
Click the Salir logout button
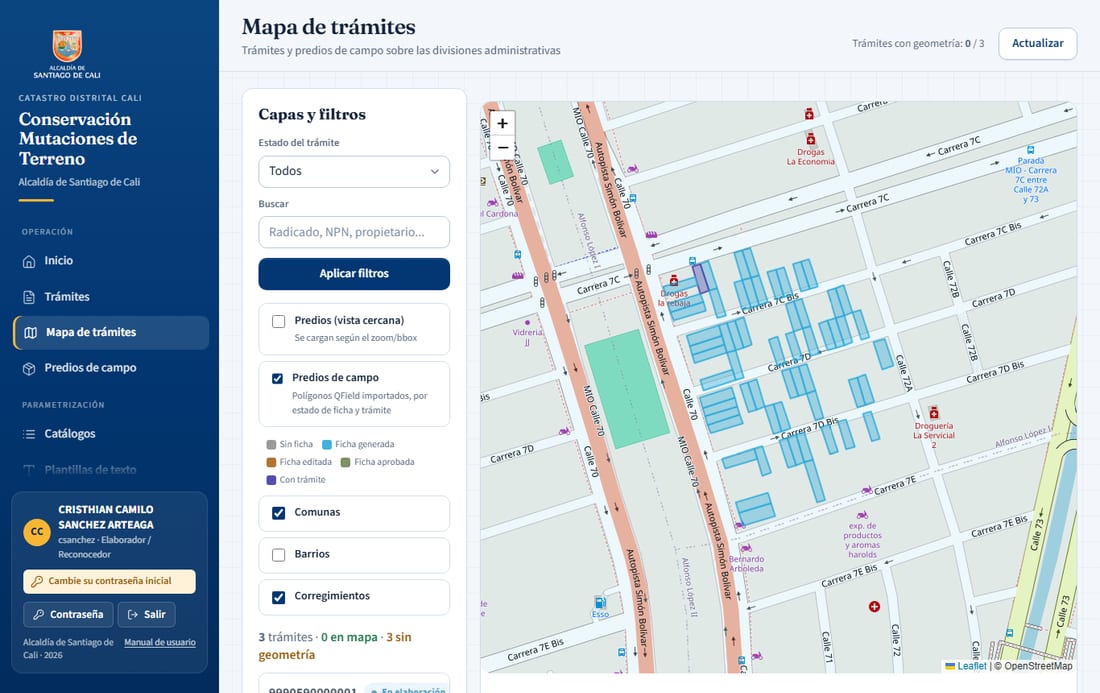pos(147,614)
